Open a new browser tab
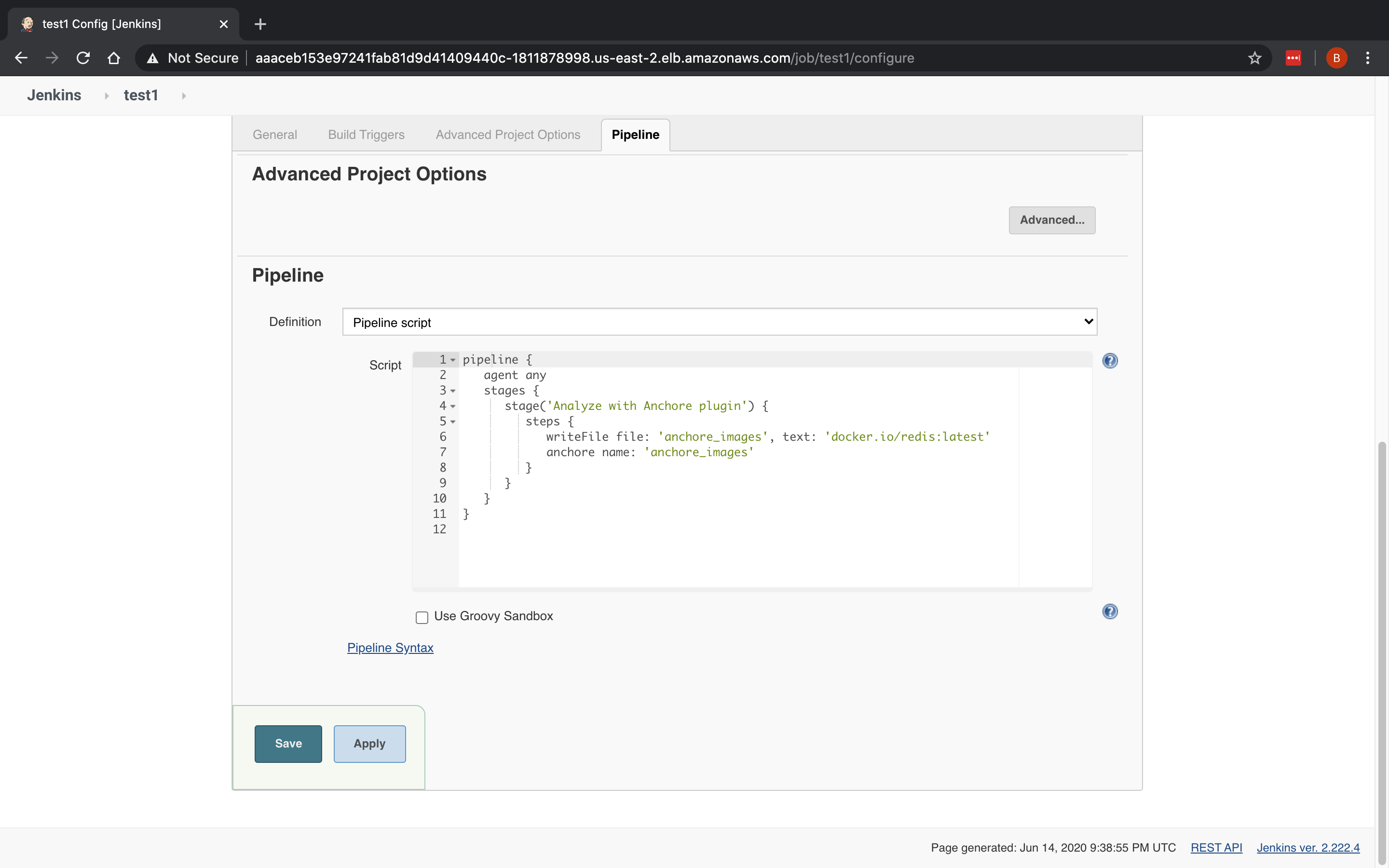The width and height of the screenshot is (1389, 868). 260,24
